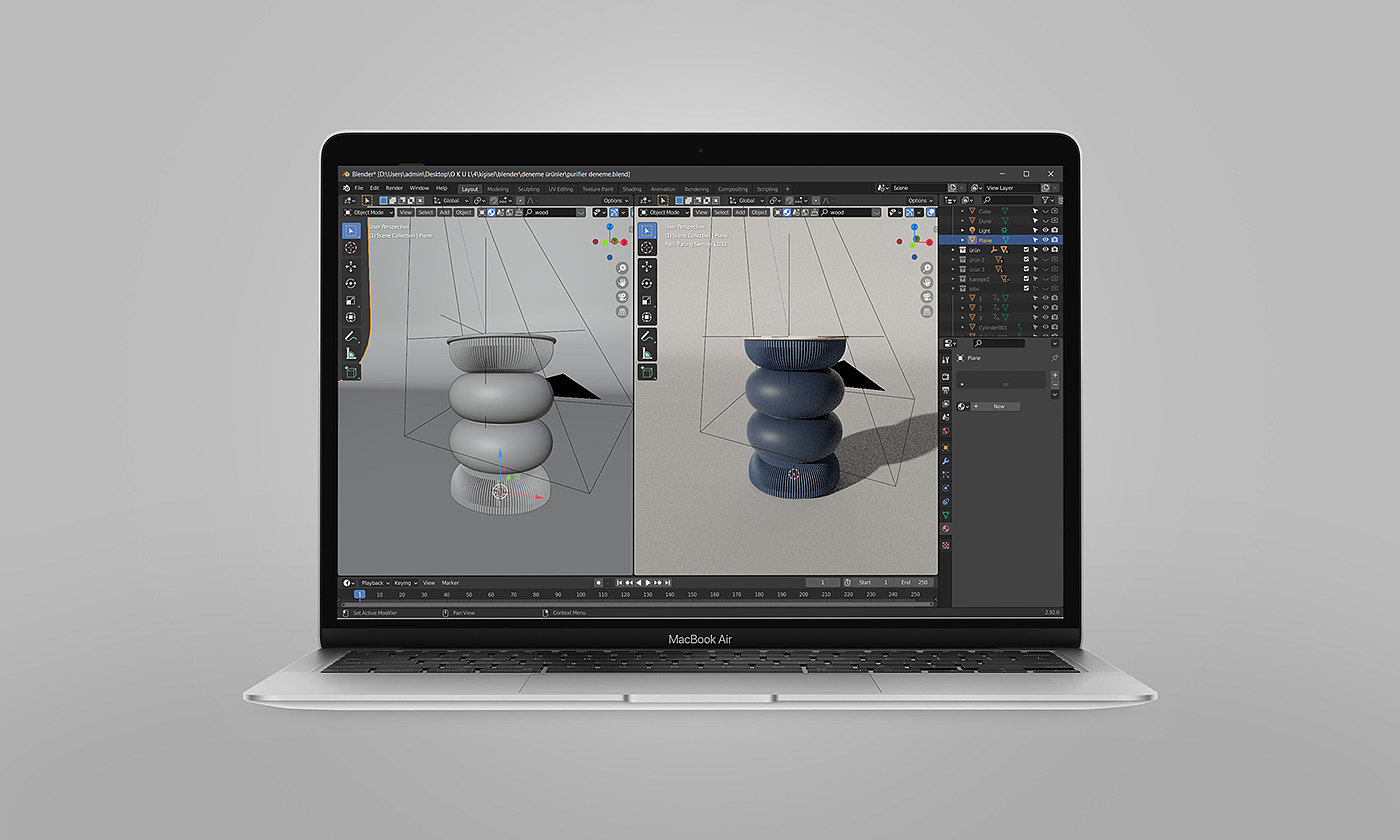Image resolution: width=1400 pixels, height=840 pixels.
Task: Click the New material button
Action: click(997, 406)
